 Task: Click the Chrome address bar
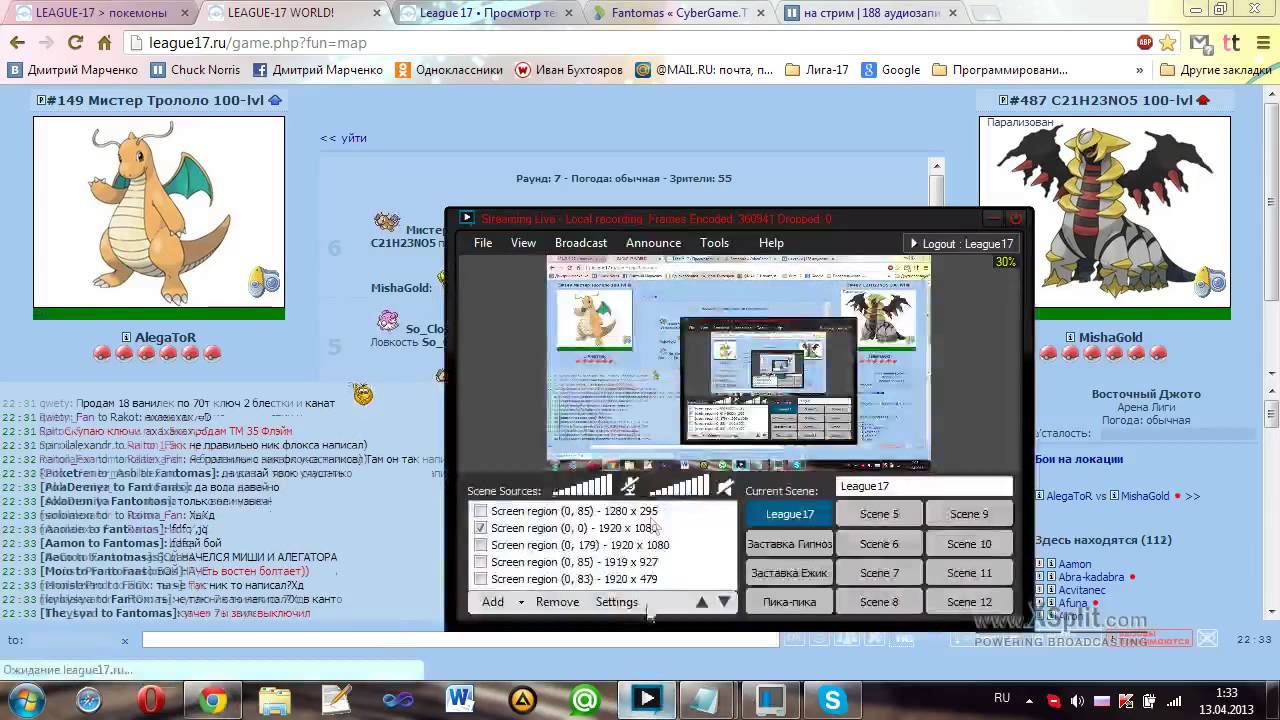pos(638,43)
